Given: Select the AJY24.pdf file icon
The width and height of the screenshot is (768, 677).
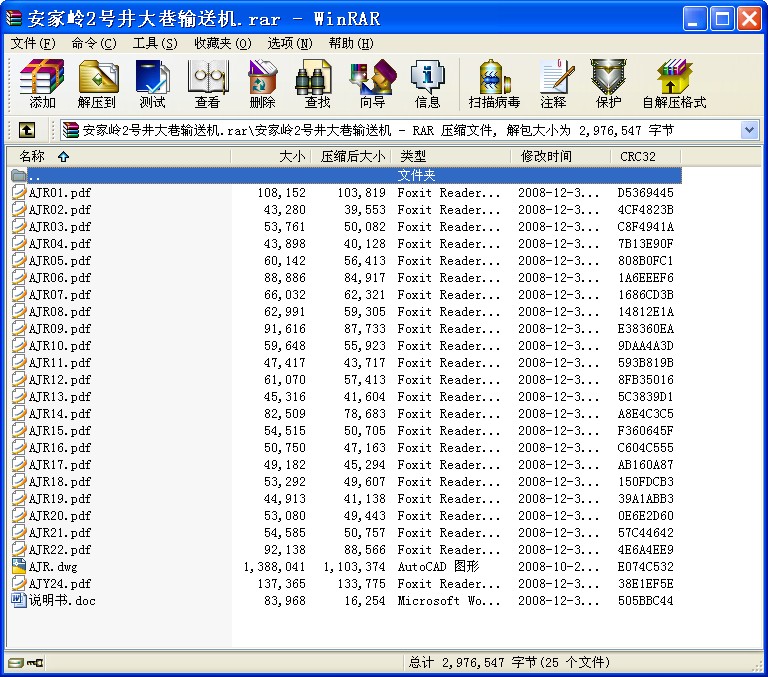Looking at the screenshot, I should 19,583.
